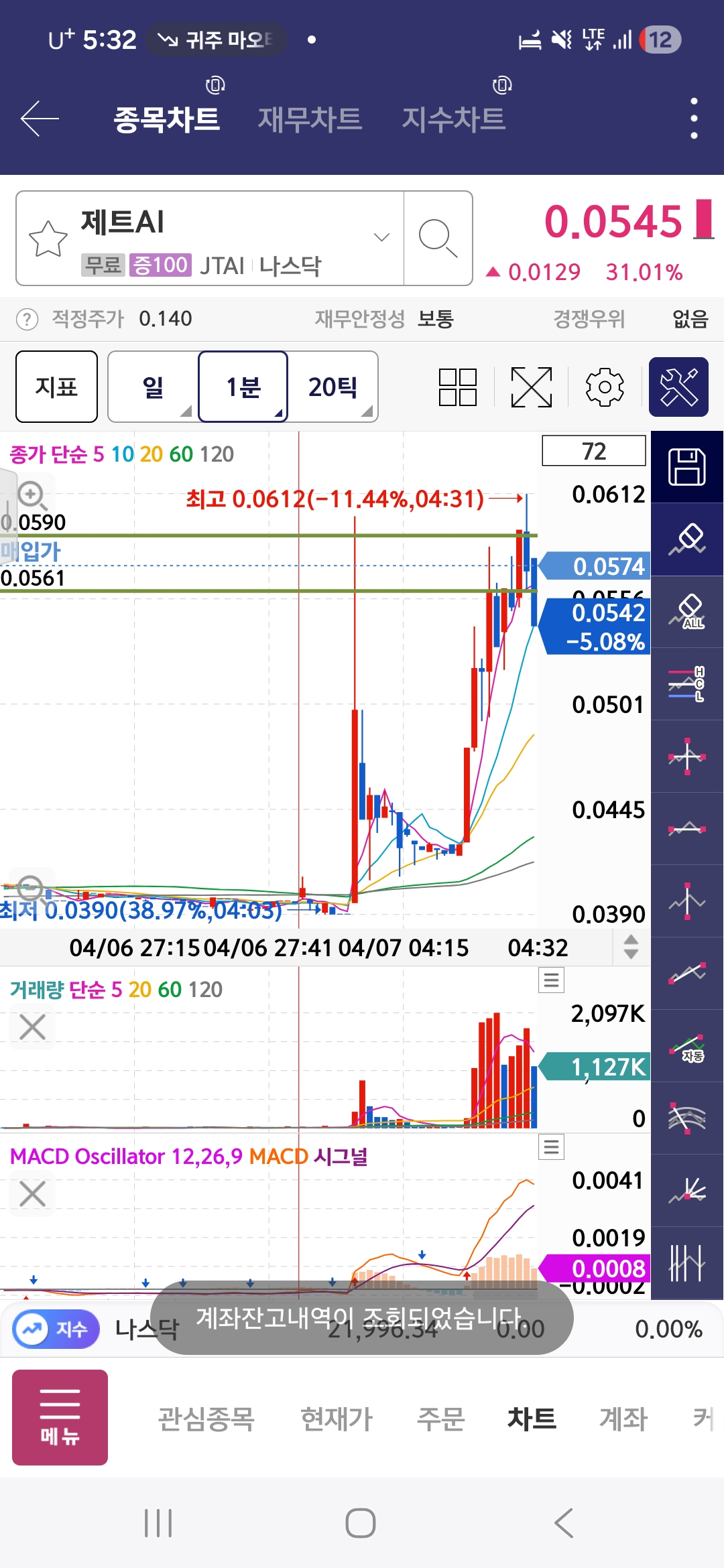724x1568 pixels.
Task: Go back with the top-left arrow
Action: 40,119
